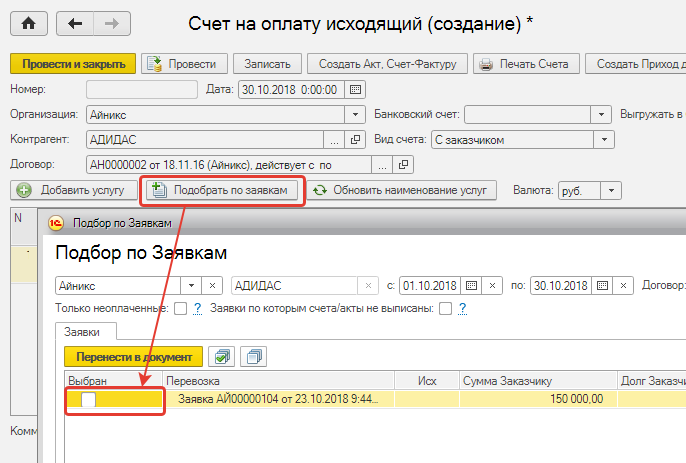Expand the Валюта dropdown
This screenshot has width=686, height=463.
point(611,191)
